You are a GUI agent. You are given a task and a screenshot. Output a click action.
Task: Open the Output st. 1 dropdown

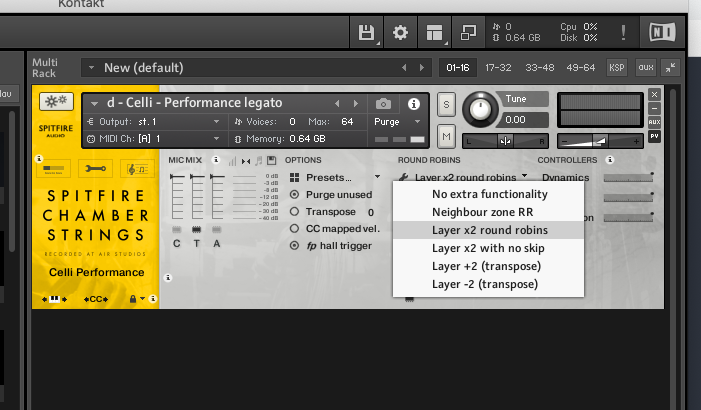[x=216, y=122]
